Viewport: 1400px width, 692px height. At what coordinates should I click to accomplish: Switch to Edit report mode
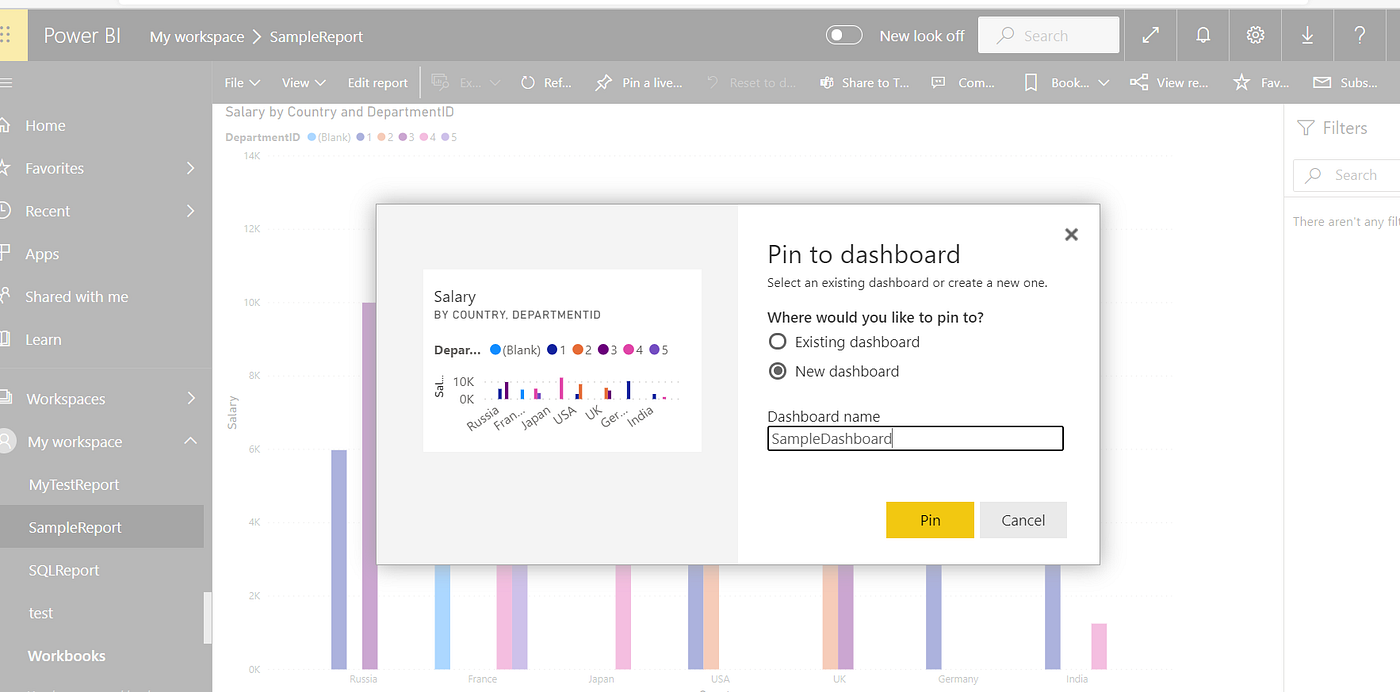point(377,82)
